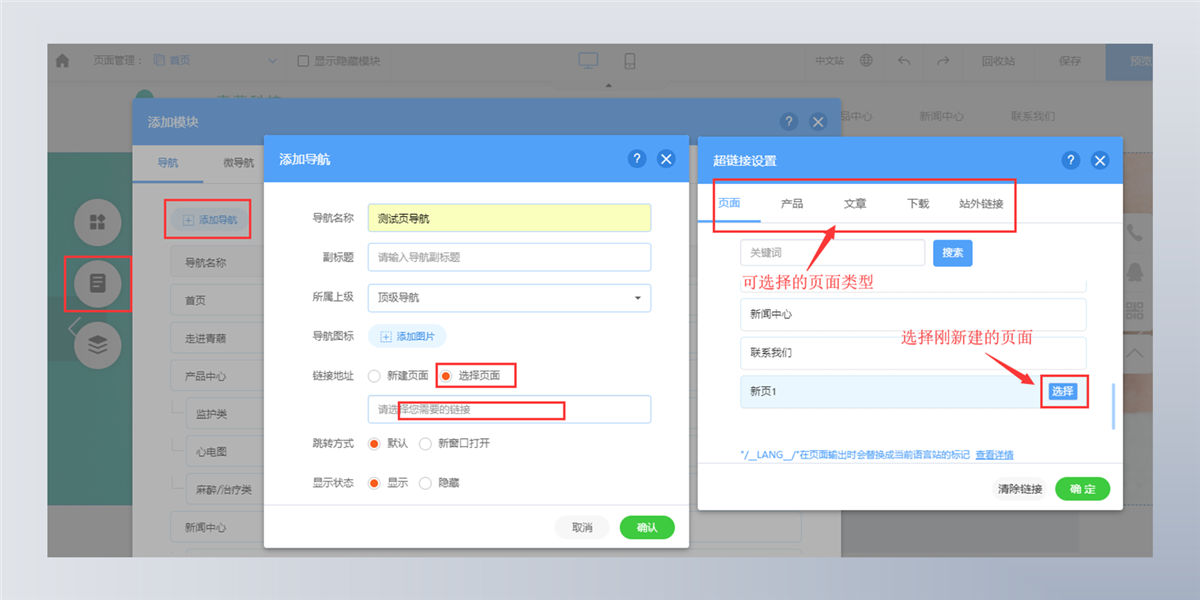This screenshot has height=600, width=1200.
Task: Open the language globe icon near 中文站
Action: [866, 61]
